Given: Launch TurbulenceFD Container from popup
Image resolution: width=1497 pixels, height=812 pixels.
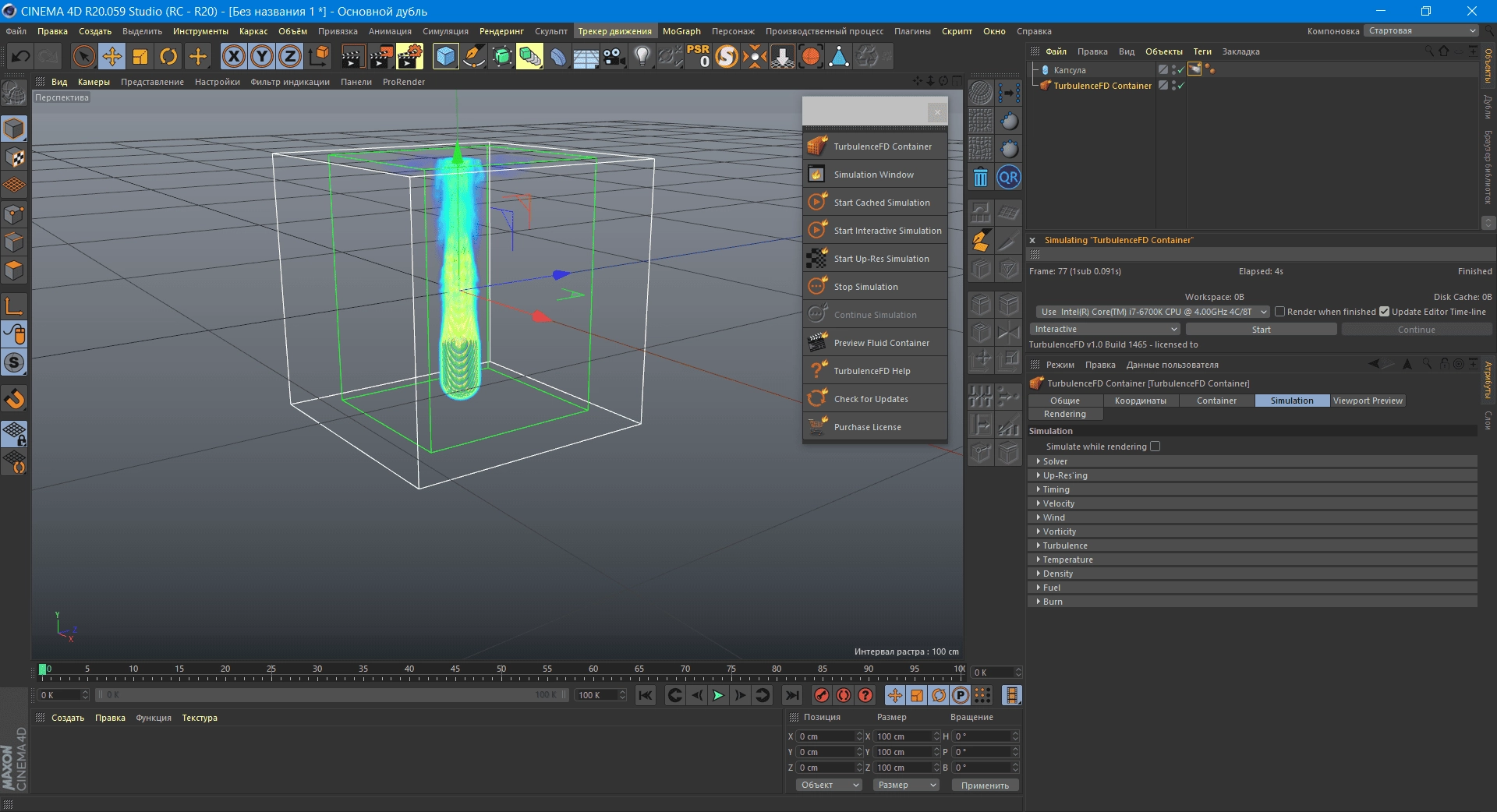Looking at the screenshot, I should 875,147.
